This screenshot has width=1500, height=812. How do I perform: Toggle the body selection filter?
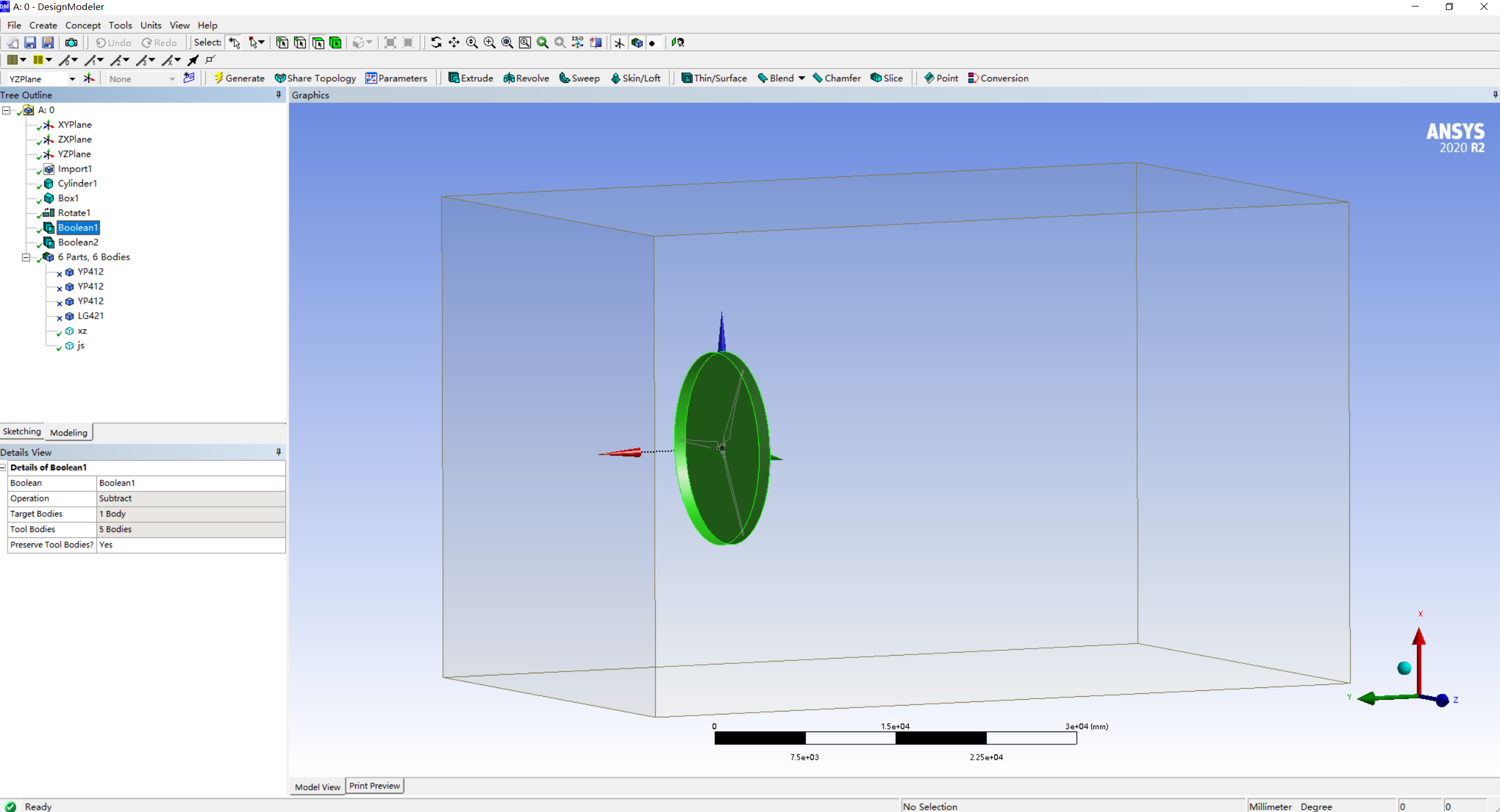pyautogui.click(x=336, y=42)
